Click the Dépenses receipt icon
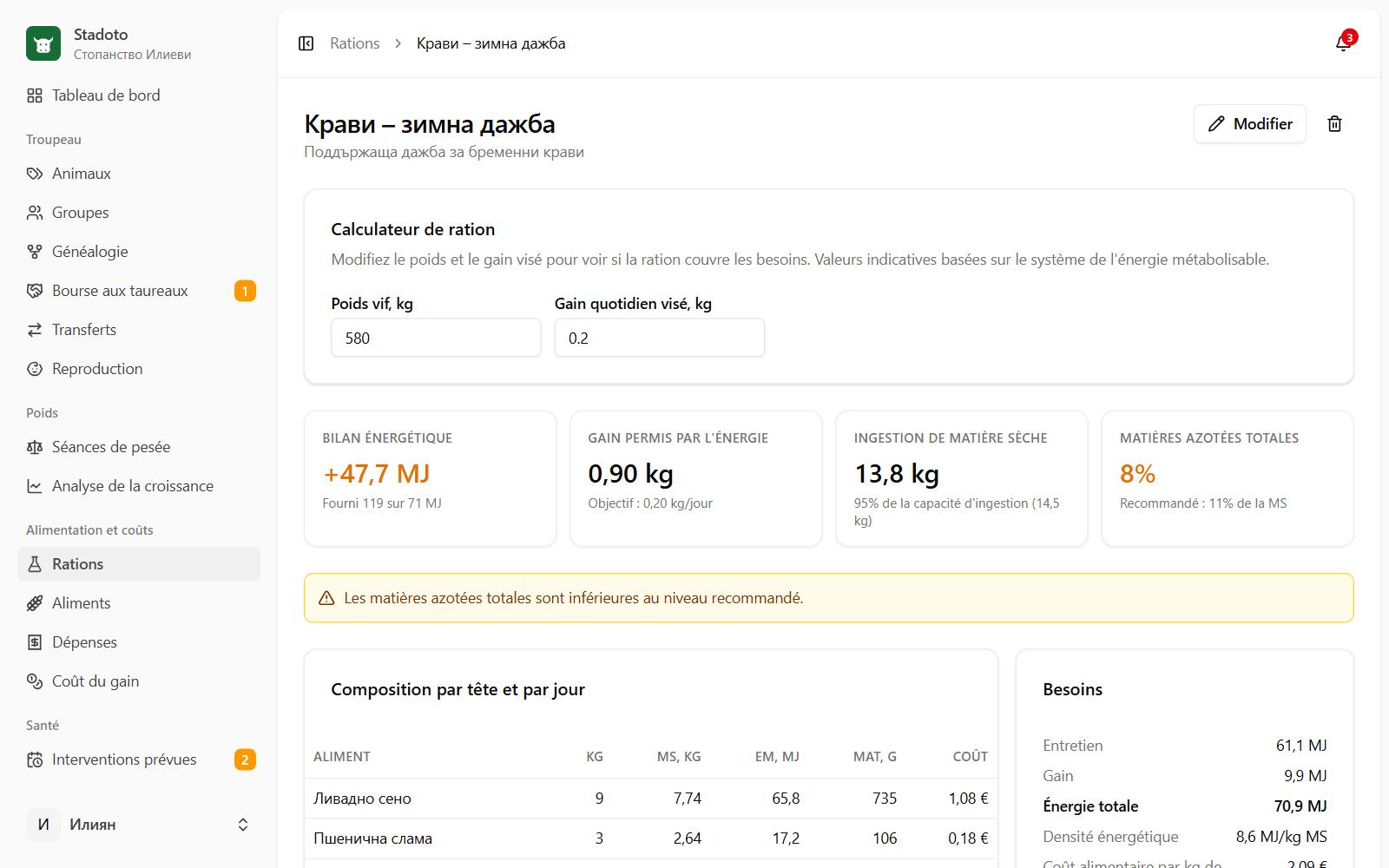1389x868 pixels. click(35, 642)
